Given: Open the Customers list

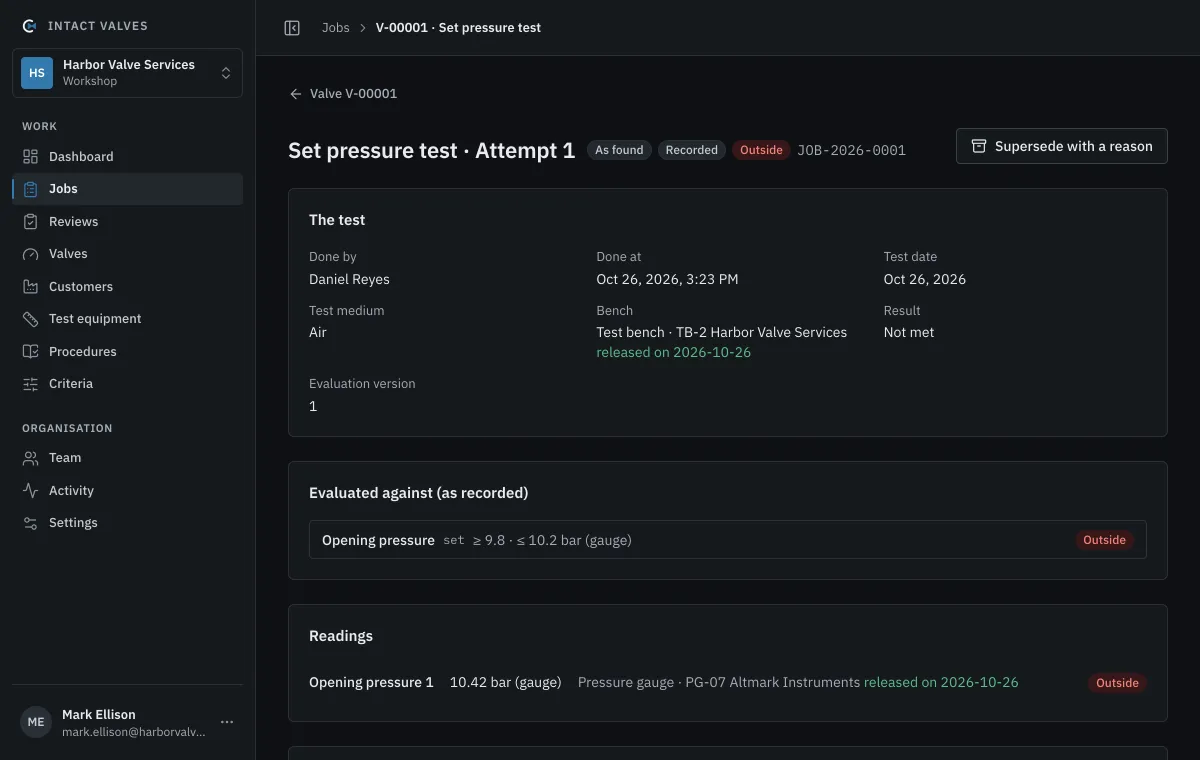Looking at the screenshot, I should [x=127, y=286].
